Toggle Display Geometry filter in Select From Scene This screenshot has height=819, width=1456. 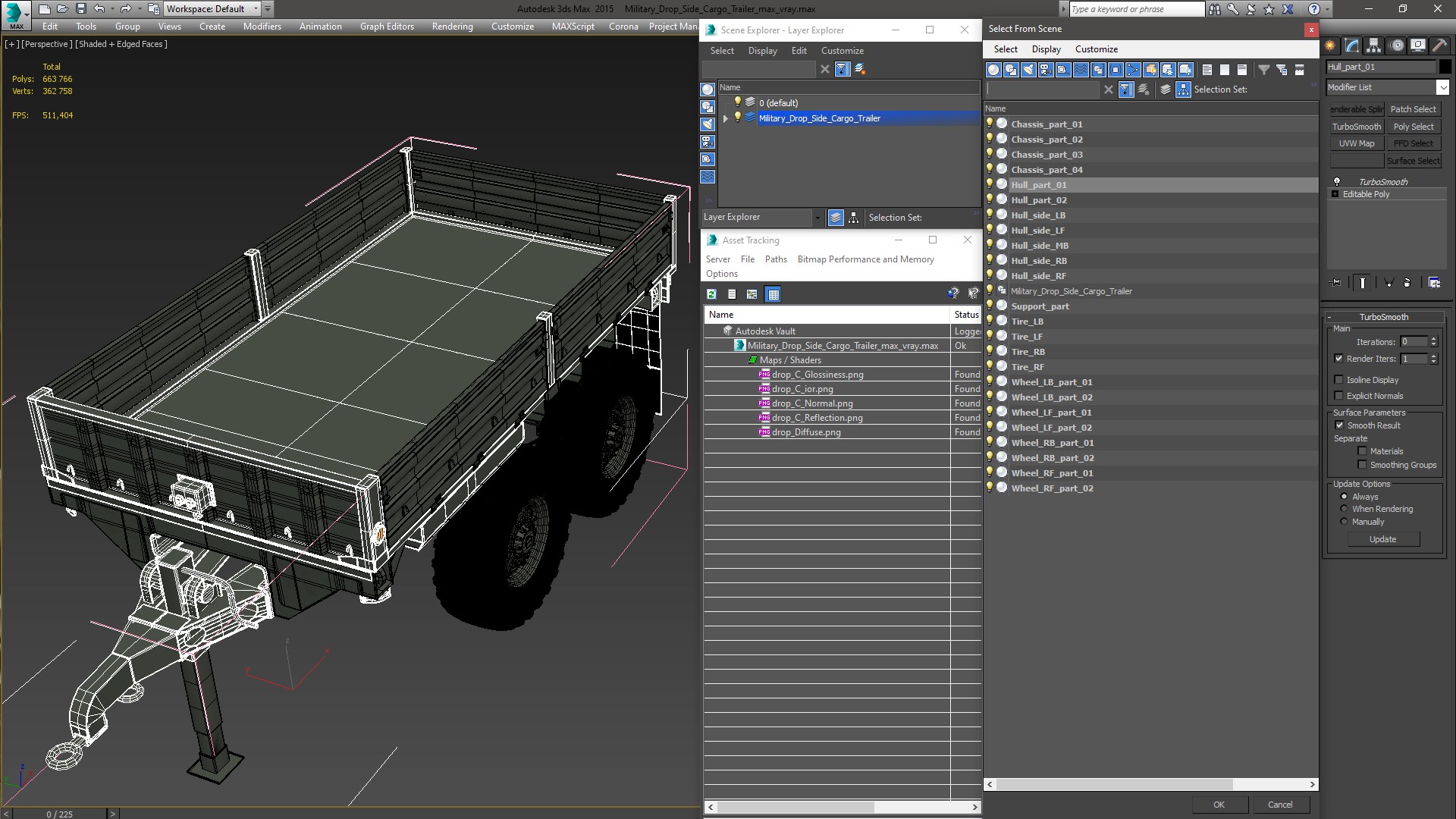(993, 70)
